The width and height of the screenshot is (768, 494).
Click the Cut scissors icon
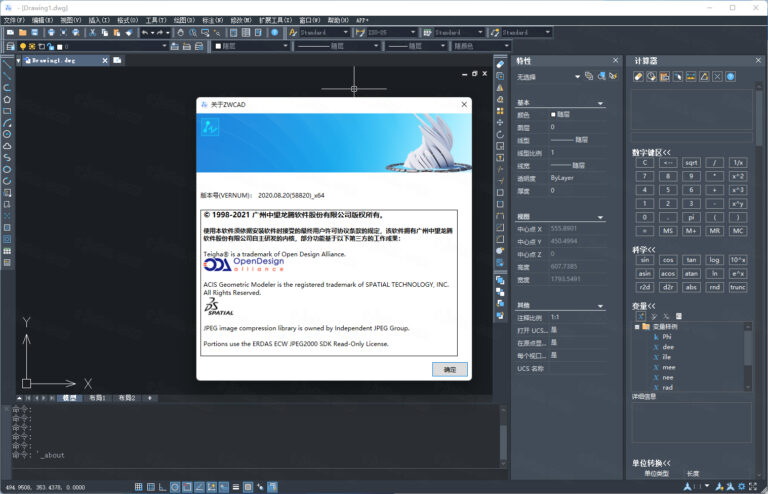93,32
